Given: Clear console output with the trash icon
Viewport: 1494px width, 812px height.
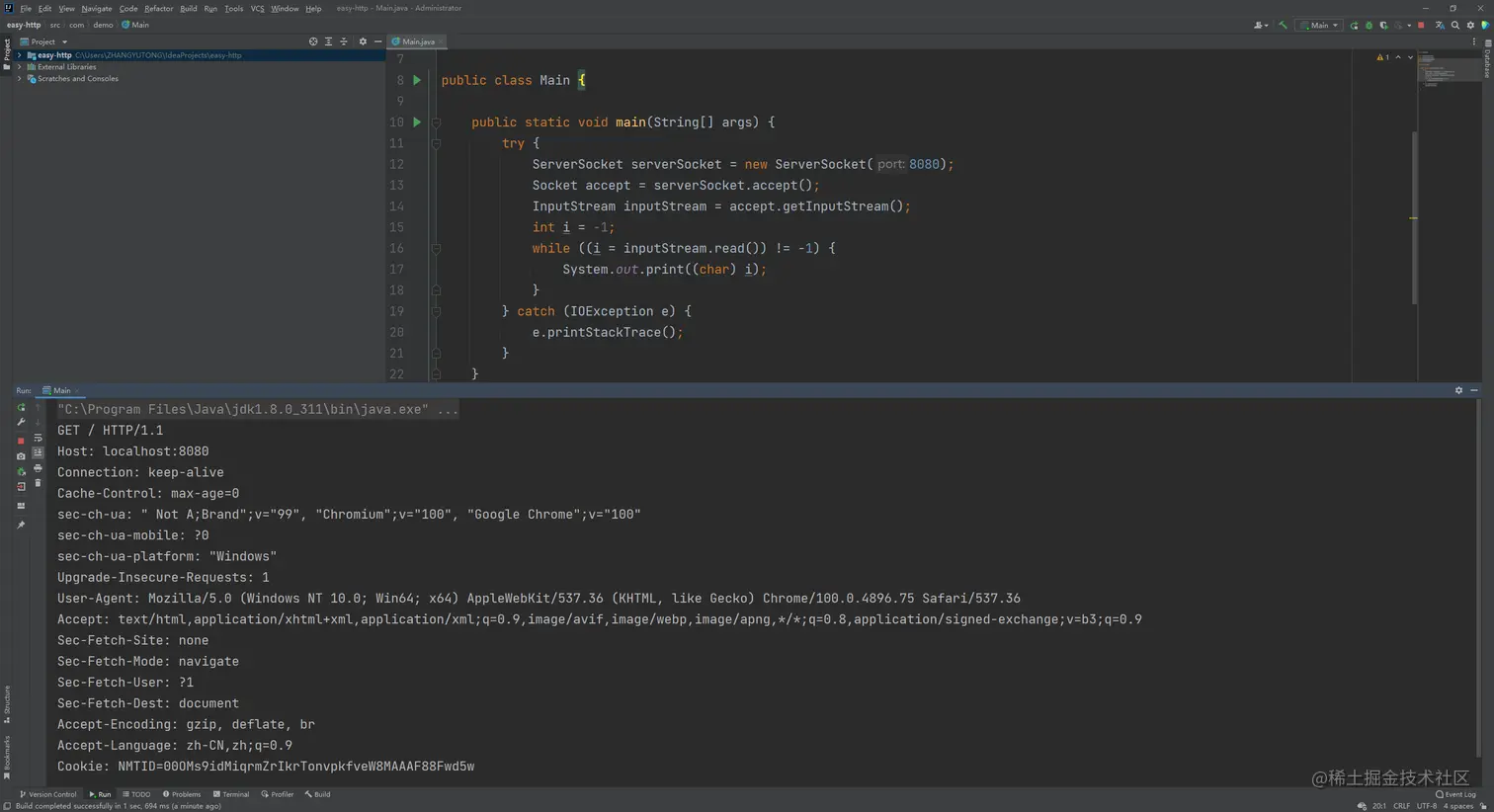Looking at the screenshot, I should (x=38, y=483).
